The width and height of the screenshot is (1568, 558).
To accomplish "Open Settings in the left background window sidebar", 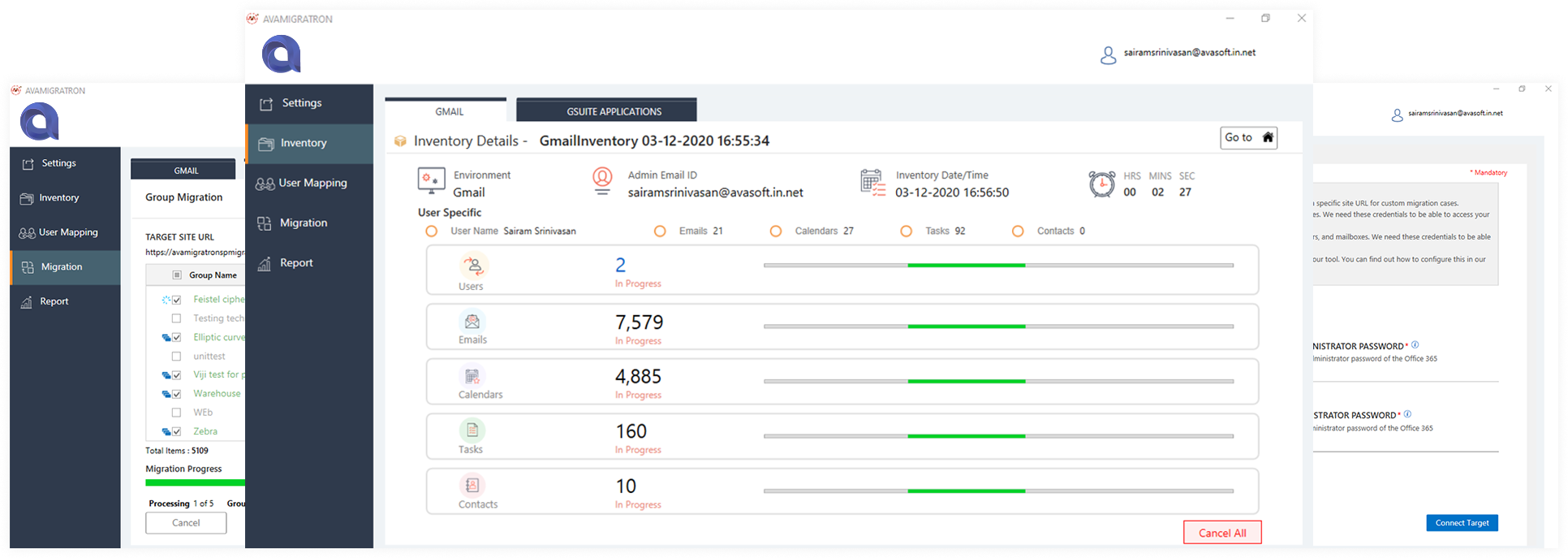I will pyautogui.click(x=65, y=163).
